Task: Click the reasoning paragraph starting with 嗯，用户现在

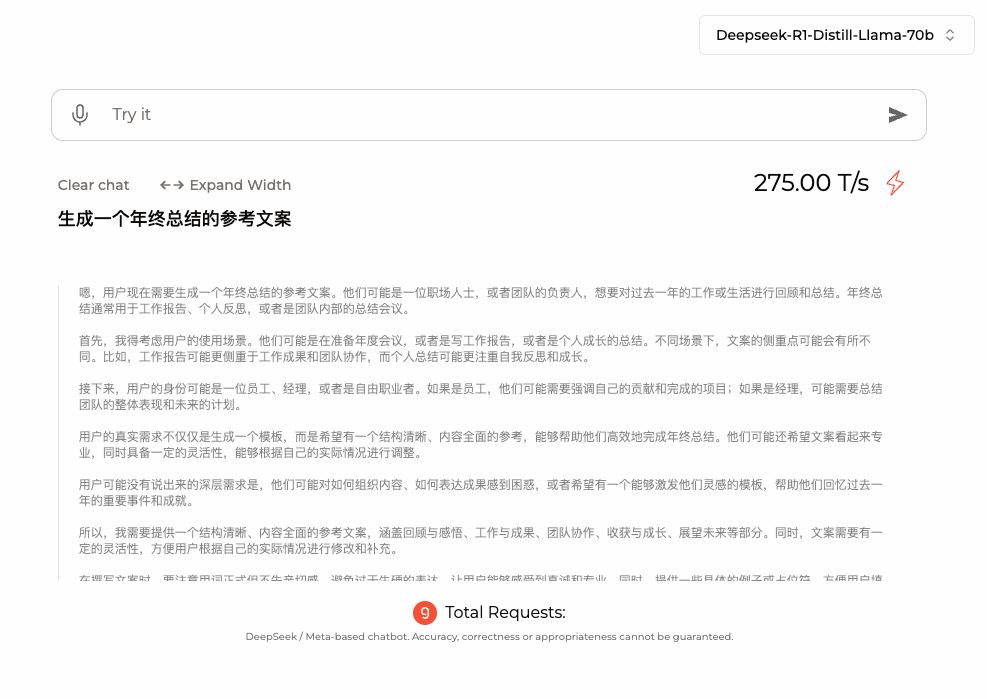Action: coord(480,301)
